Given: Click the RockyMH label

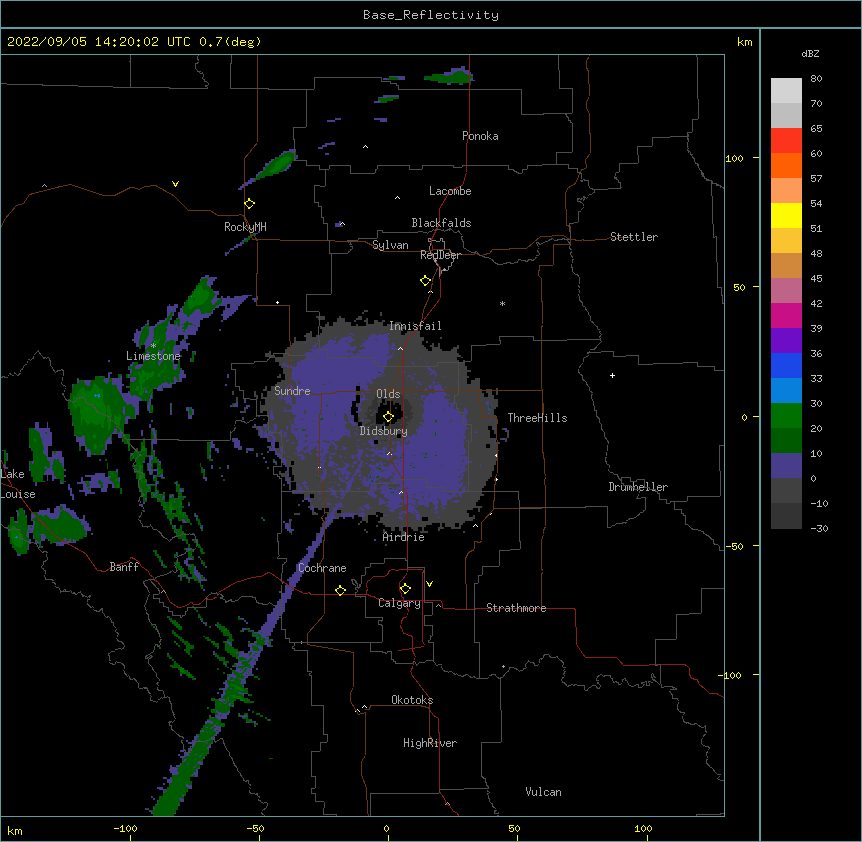Looking at the screenshot, I should (245, 227).
